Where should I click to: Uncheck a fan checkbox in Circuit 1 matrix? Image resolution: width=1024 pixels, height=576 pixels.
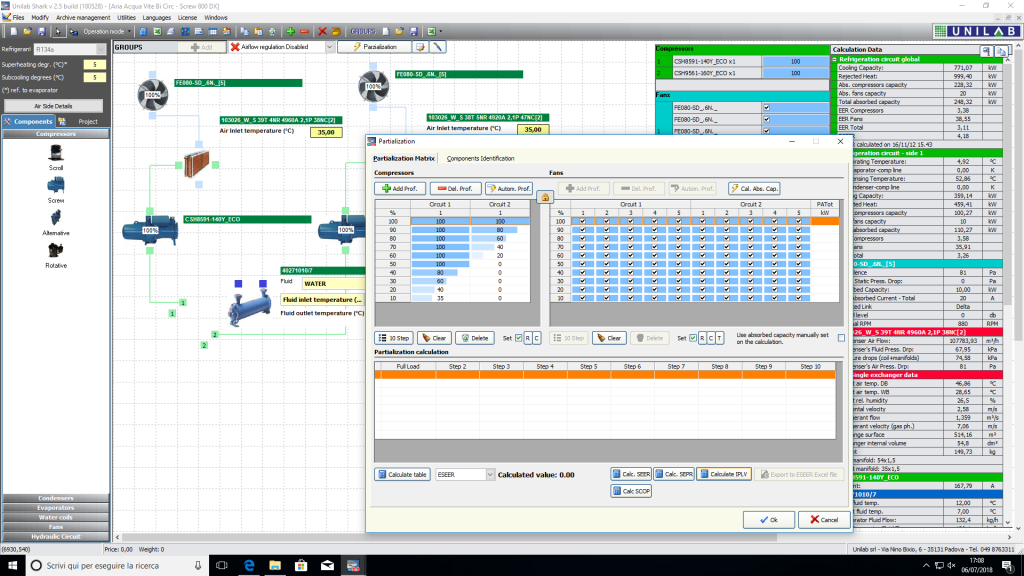point(583,222)
